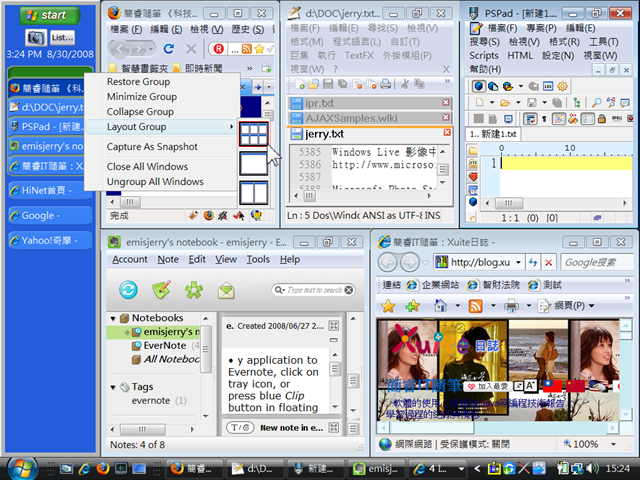Click the Evernote green star clipper icon
Screen dimensions: 640x480
pyautogui.click(x=194, y=290)
